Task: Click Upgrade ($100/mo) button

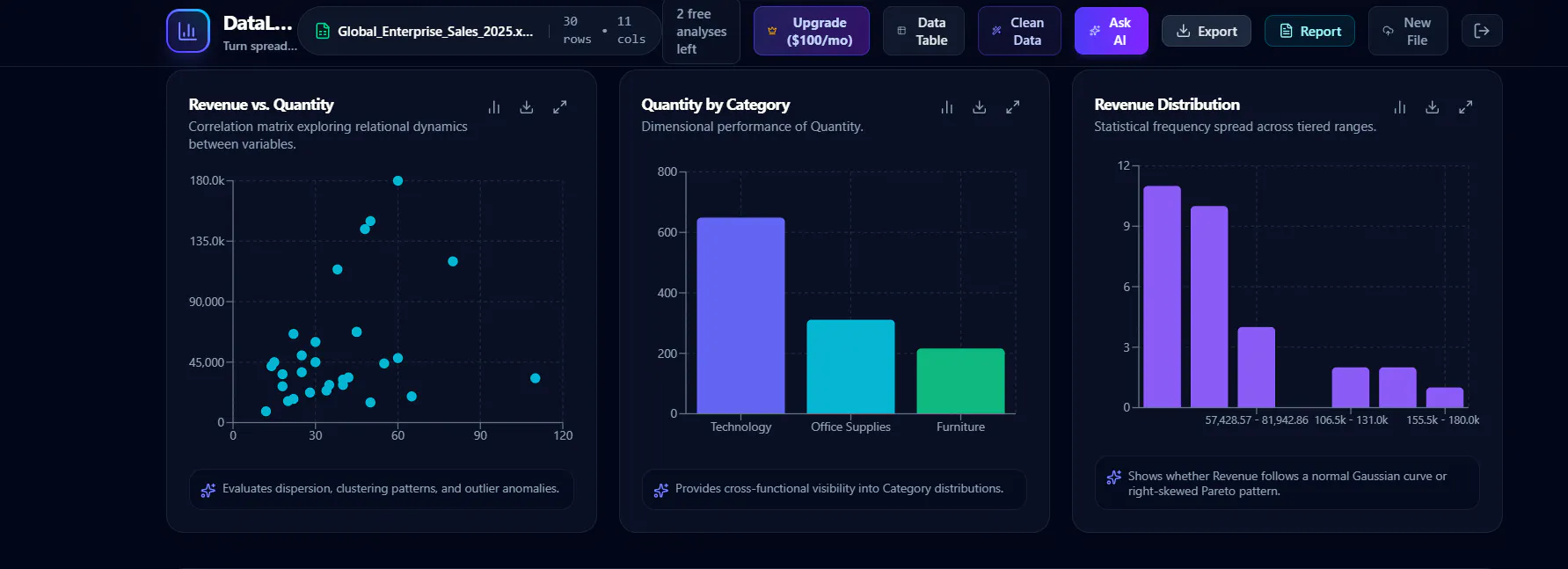Action: 811,31
